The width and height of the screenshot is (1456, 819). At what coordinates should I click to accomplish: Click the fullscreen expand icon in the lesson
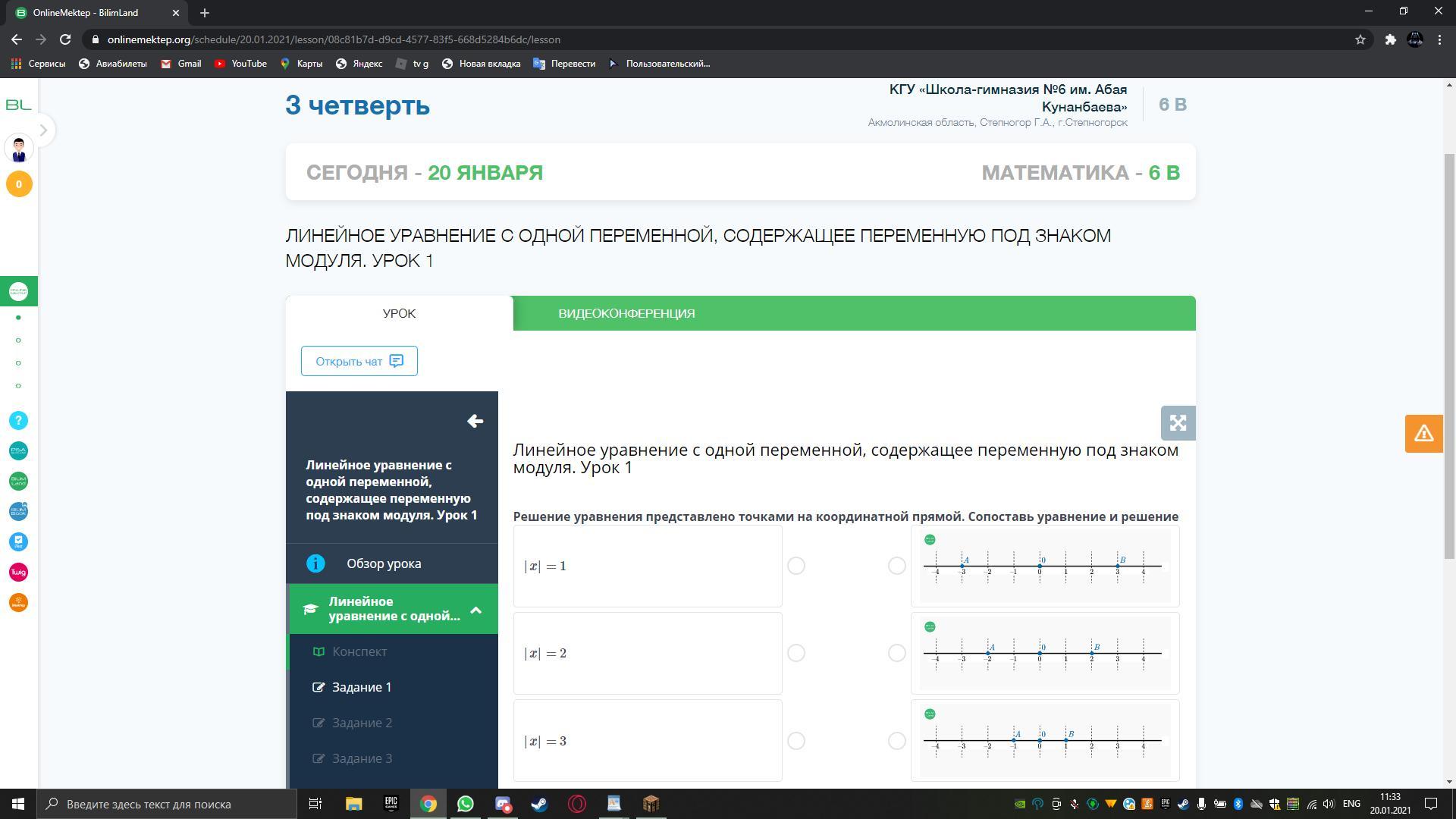point(1178,423)
